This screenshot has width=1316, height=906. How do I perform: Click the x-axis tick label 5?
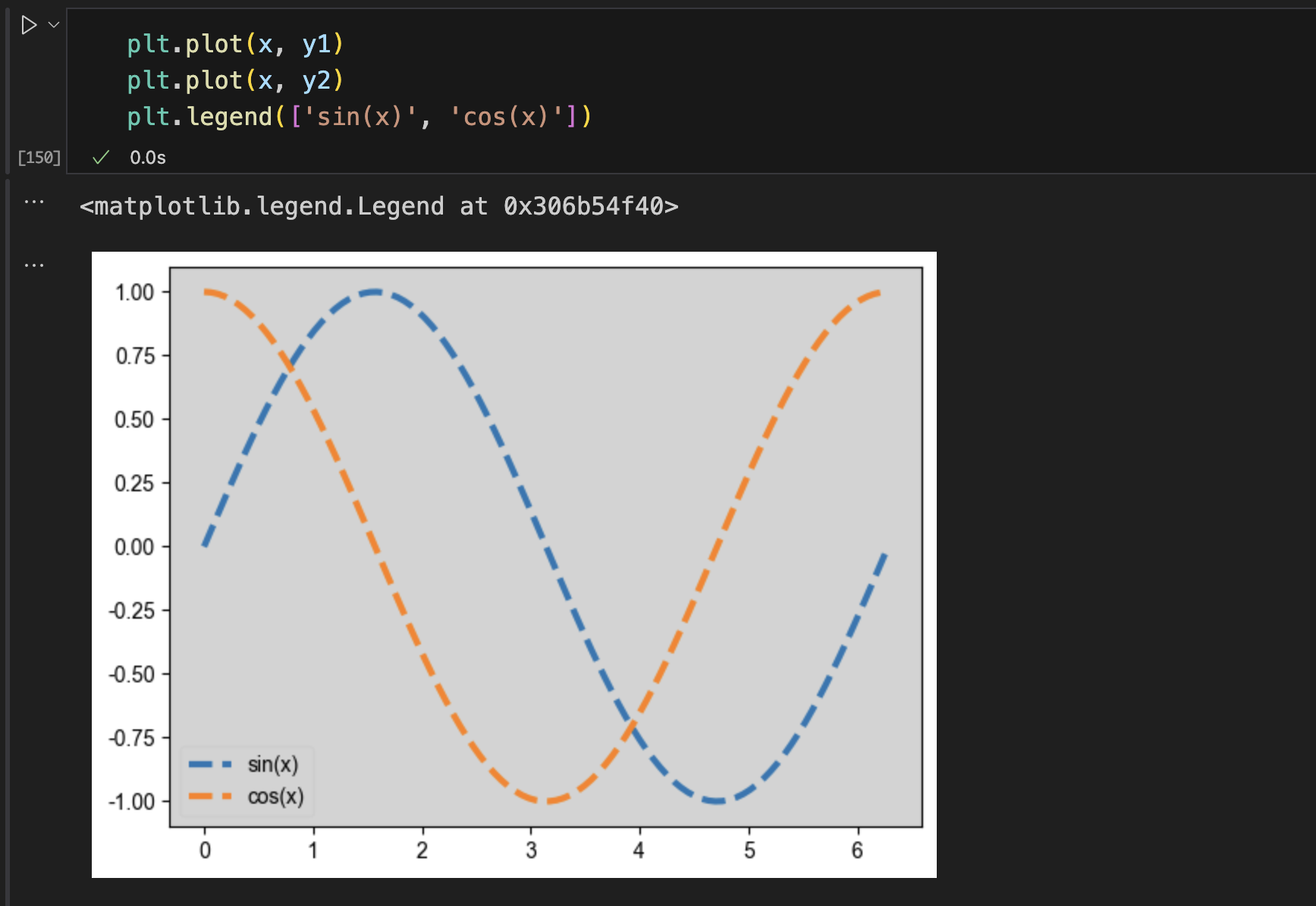(749, 851)
